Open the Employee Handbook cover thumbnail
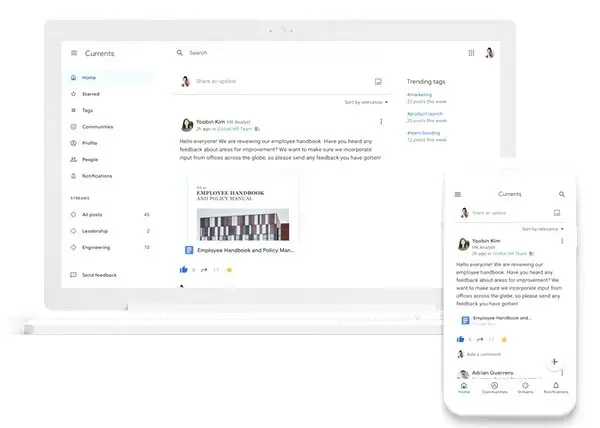 (x=241, y=207)
